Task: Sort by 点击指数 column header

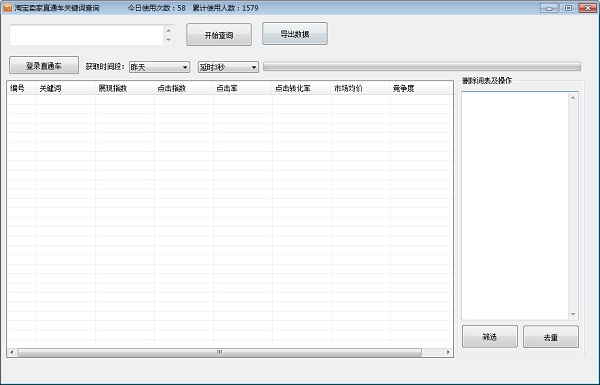Action: click(x=184, y=88)
